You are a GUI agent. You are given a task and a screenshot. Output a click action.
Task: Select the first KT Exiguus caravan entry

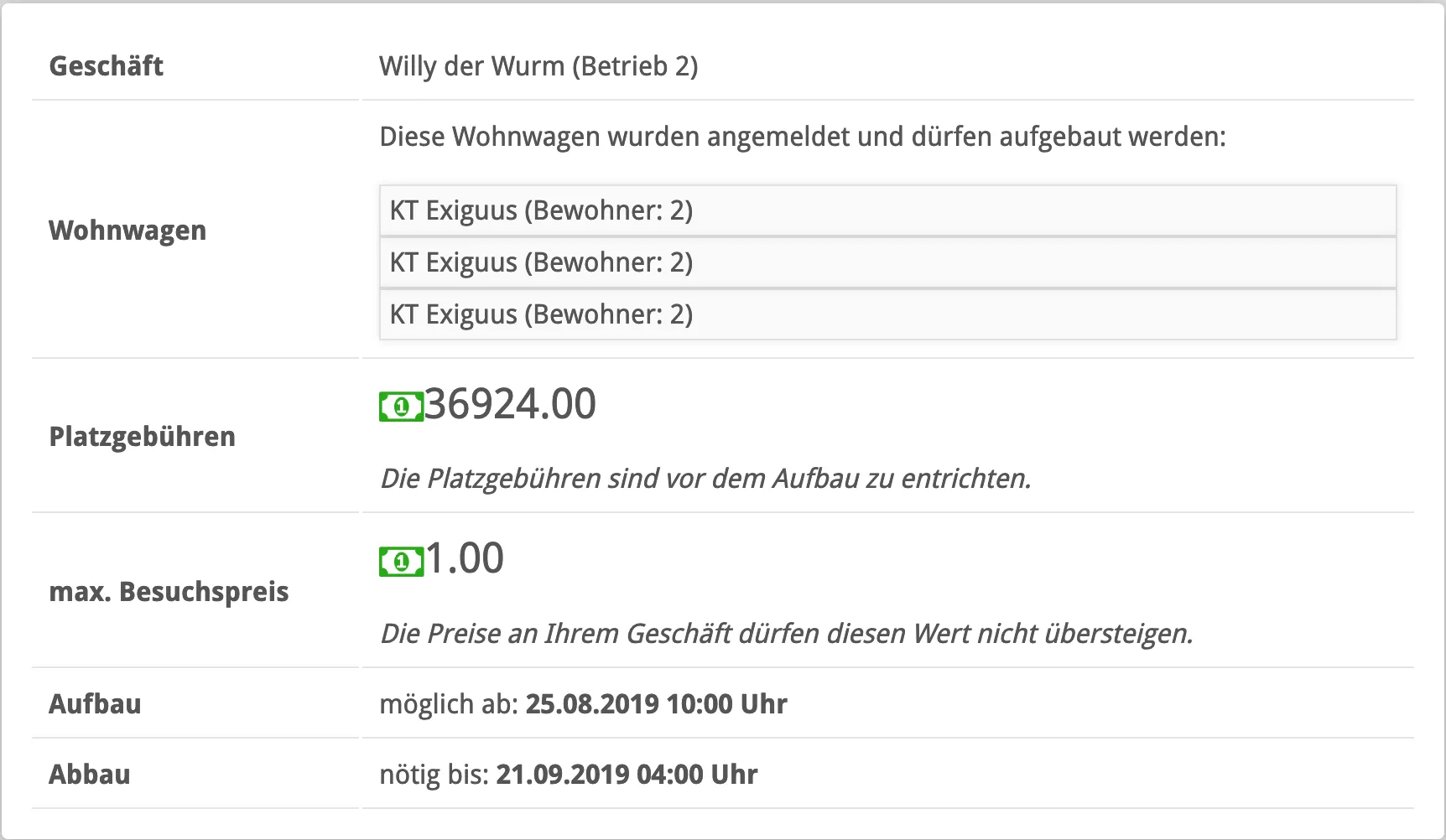[x=887, y=210]
